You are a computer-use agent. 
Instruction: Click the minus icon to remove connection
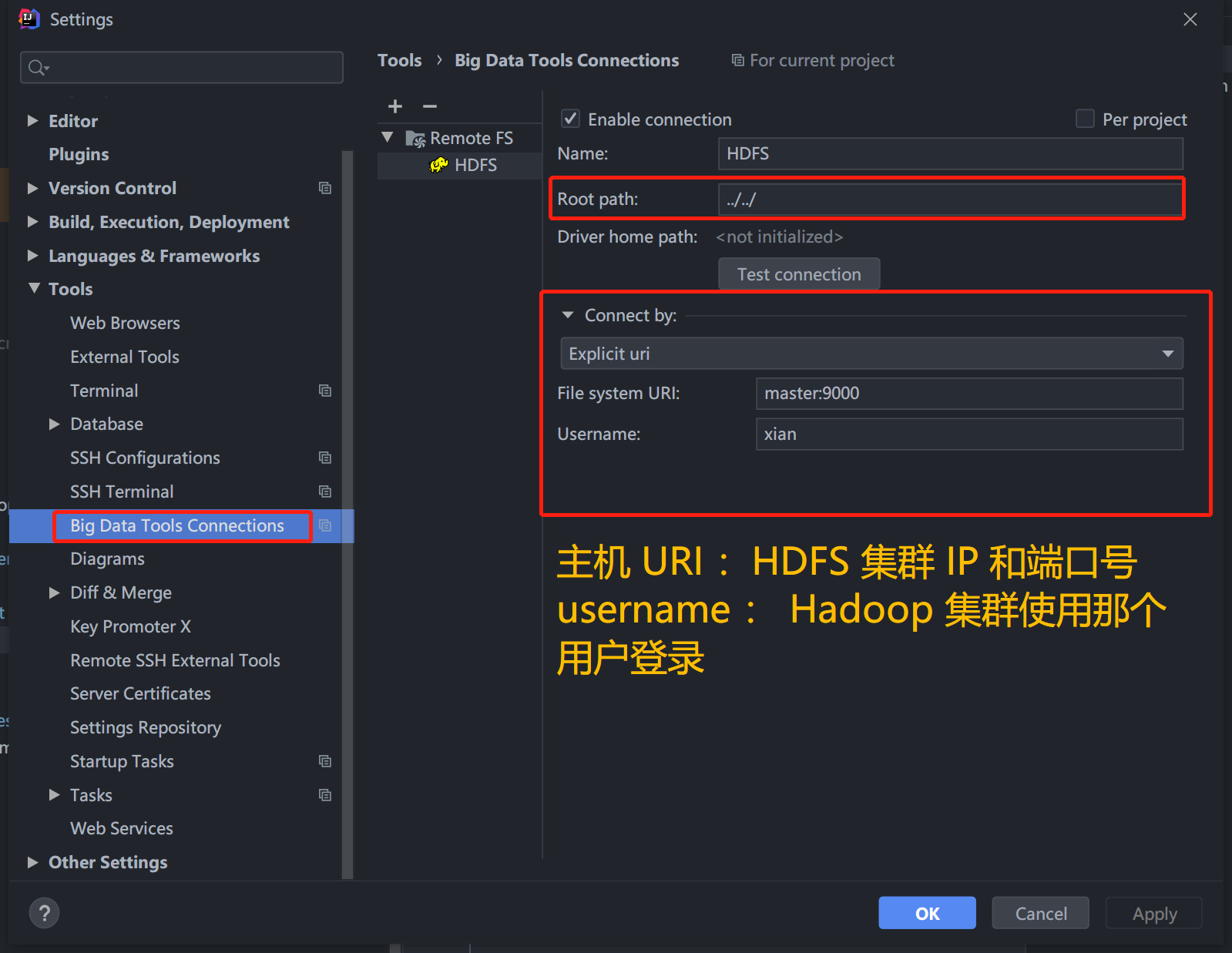click(x=430, y=106)
